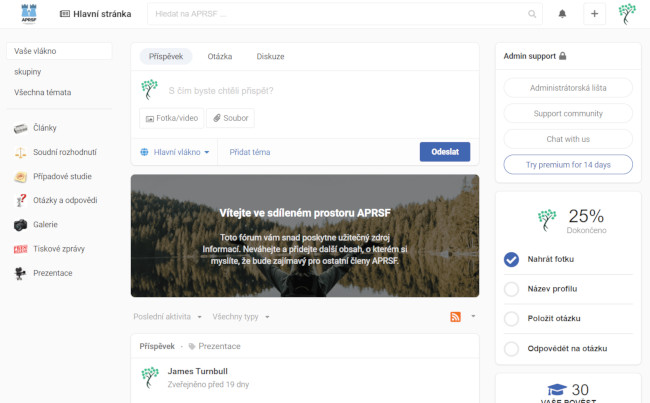Click the graduation cap reputation icon
This screenshot has height=403, width=650.
[557, 389]
